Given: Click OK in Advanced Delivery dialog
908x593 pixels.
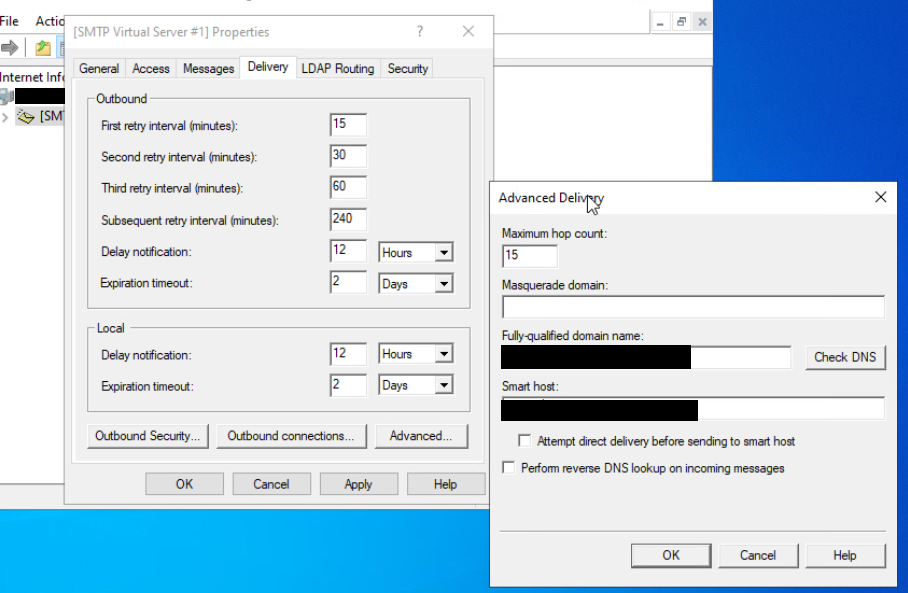Looking at the screenshot, I should click(x=671, y=555).
